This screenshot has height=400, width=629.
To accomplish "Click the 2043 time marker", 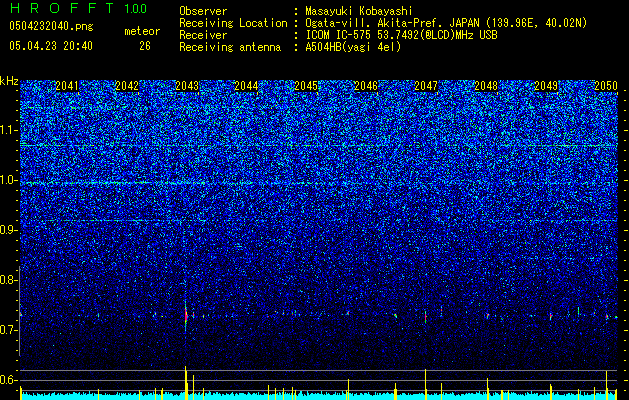I will pos(187,86).
